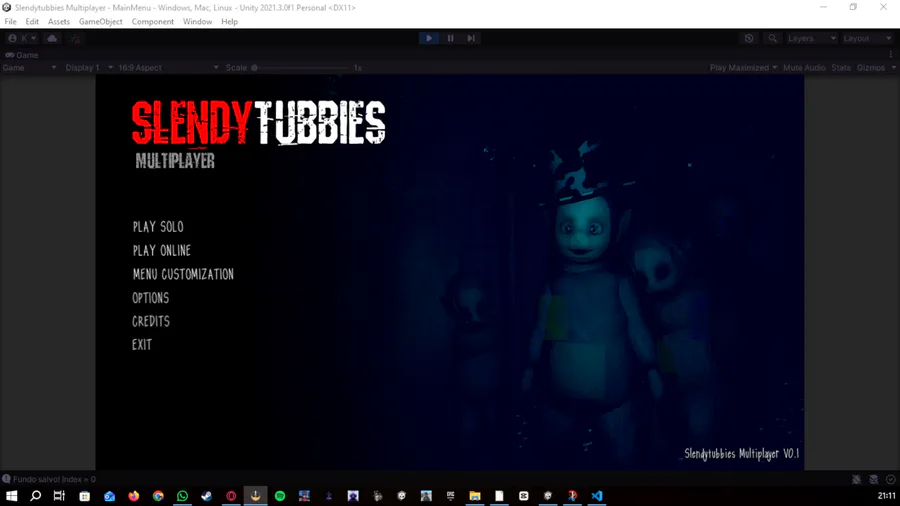Toggle Gizmos in Game view
This screenshot has width=900, height=506.
coord(871,68)
